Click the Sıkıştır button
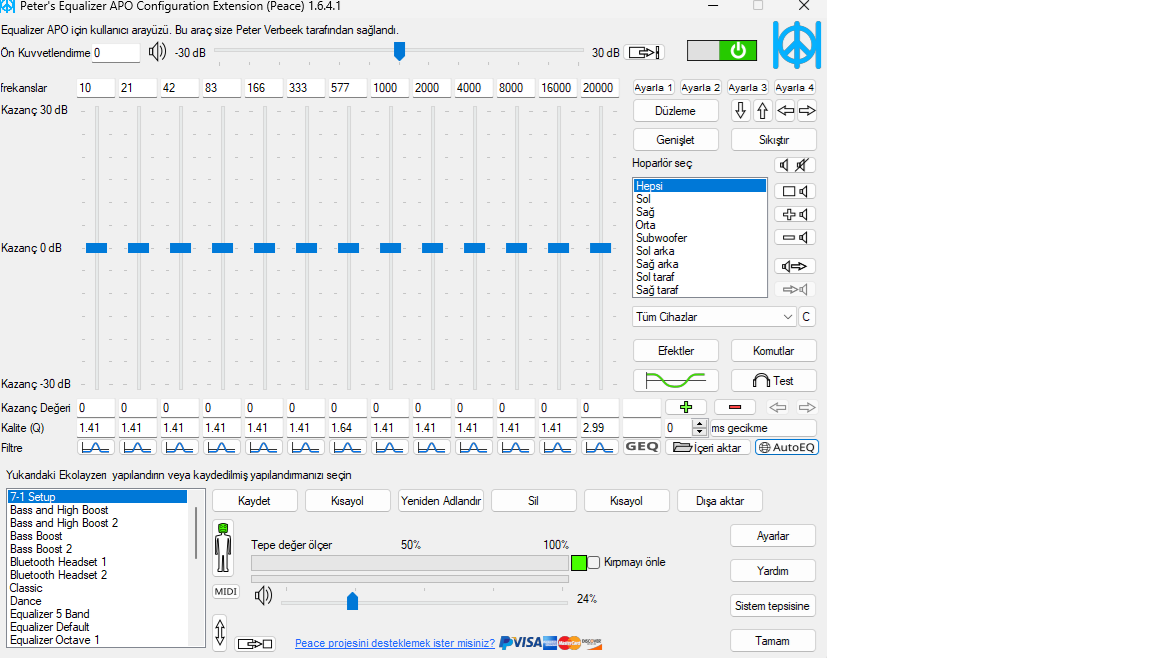1152x658 pixels. (x=774, y=140)
